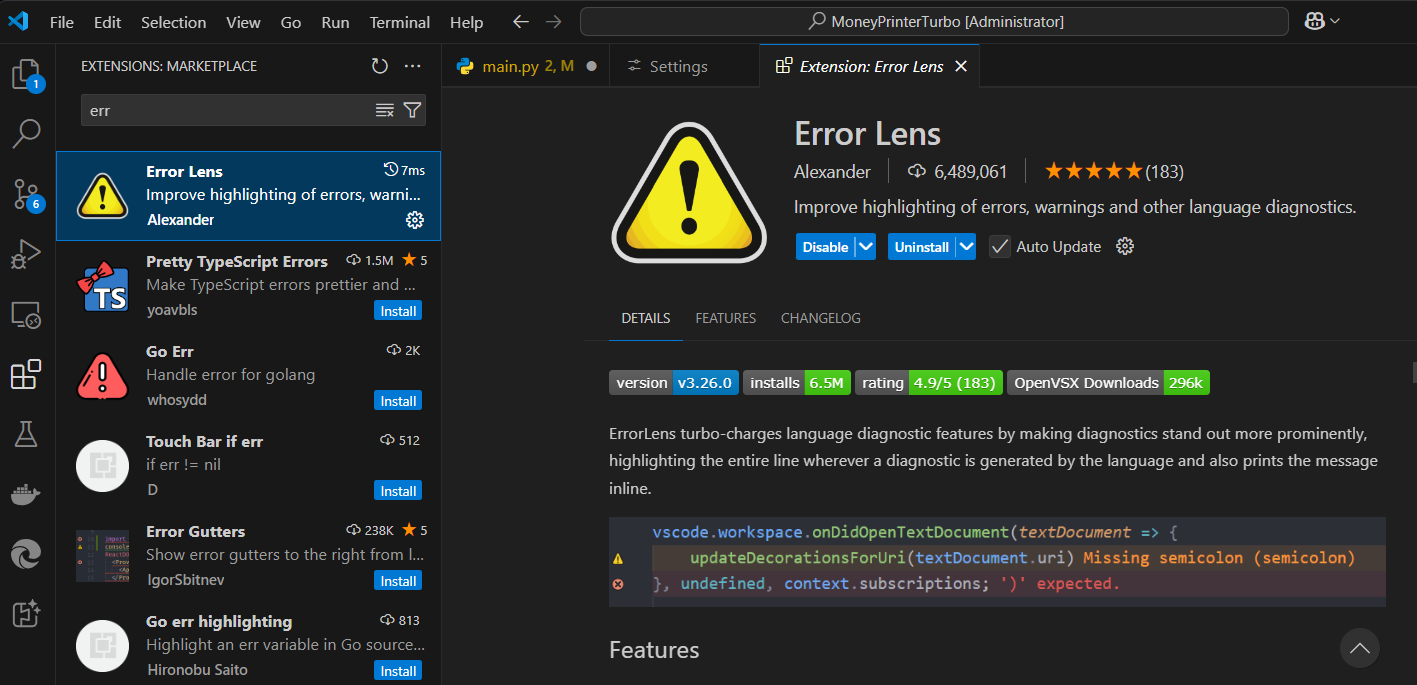Viewport: 1417px width, 685px height.
Task: Open the gear settings next to Auto Update
Action: point(1125,246)
